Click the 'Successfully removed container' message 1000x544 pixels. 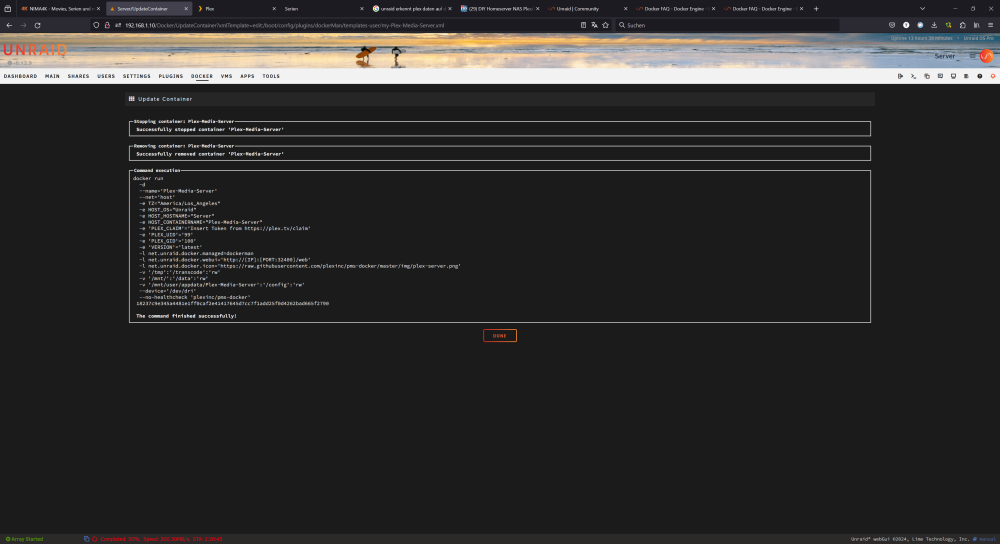click(210, 154)
